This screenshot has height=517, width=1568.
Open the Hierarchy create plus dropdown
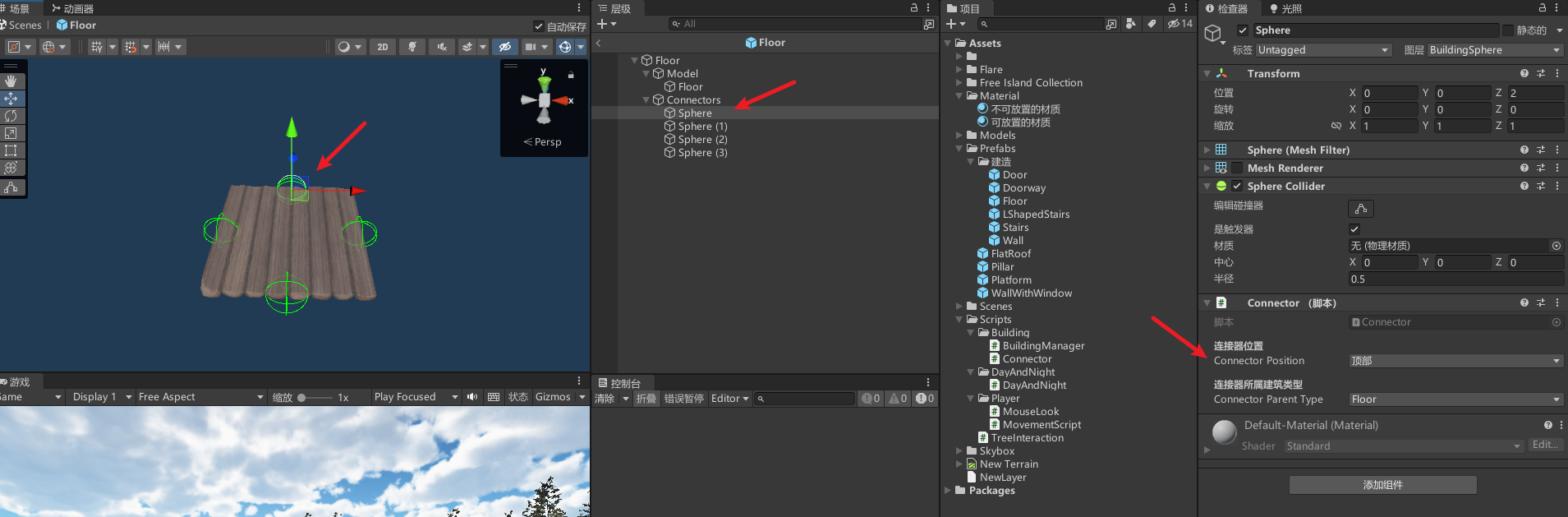click(x=606, y=24)
